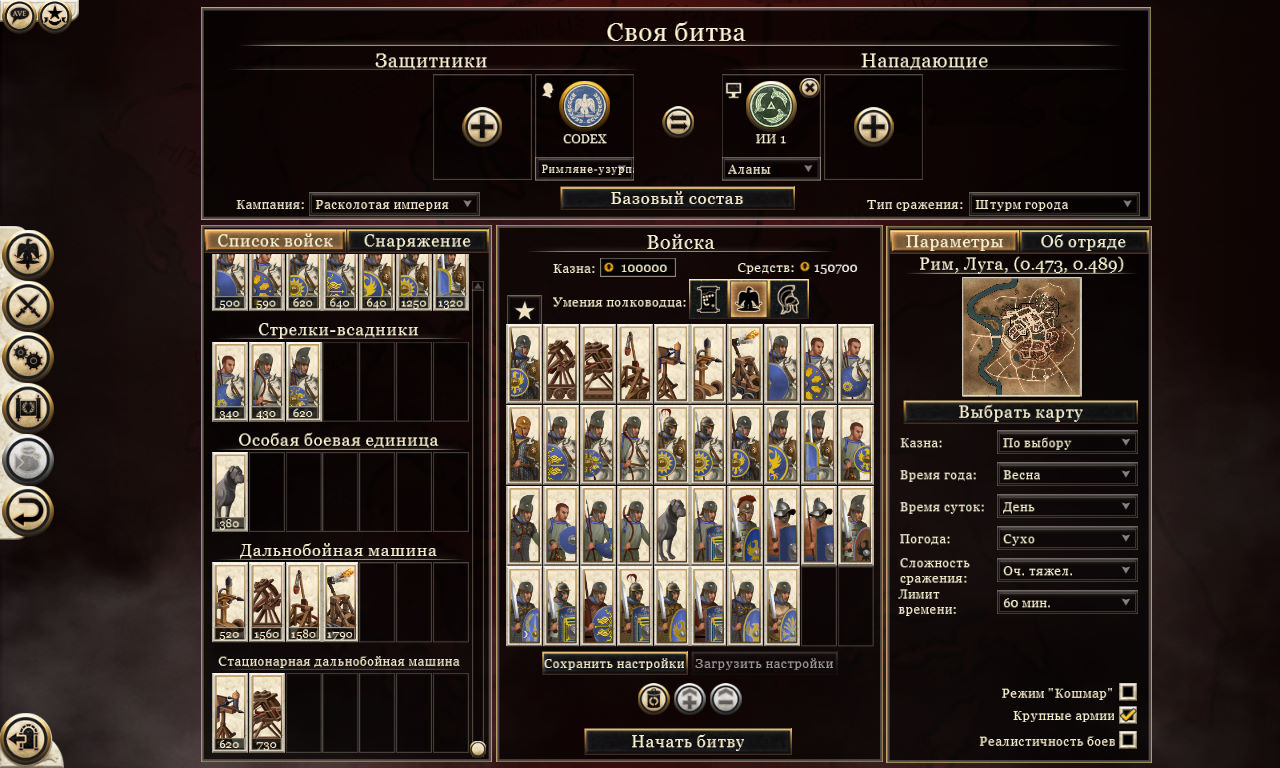Click the round AVE icon in the top-left corner
This screenshot has height=768, width=1280.
click(x=20, y=15)
